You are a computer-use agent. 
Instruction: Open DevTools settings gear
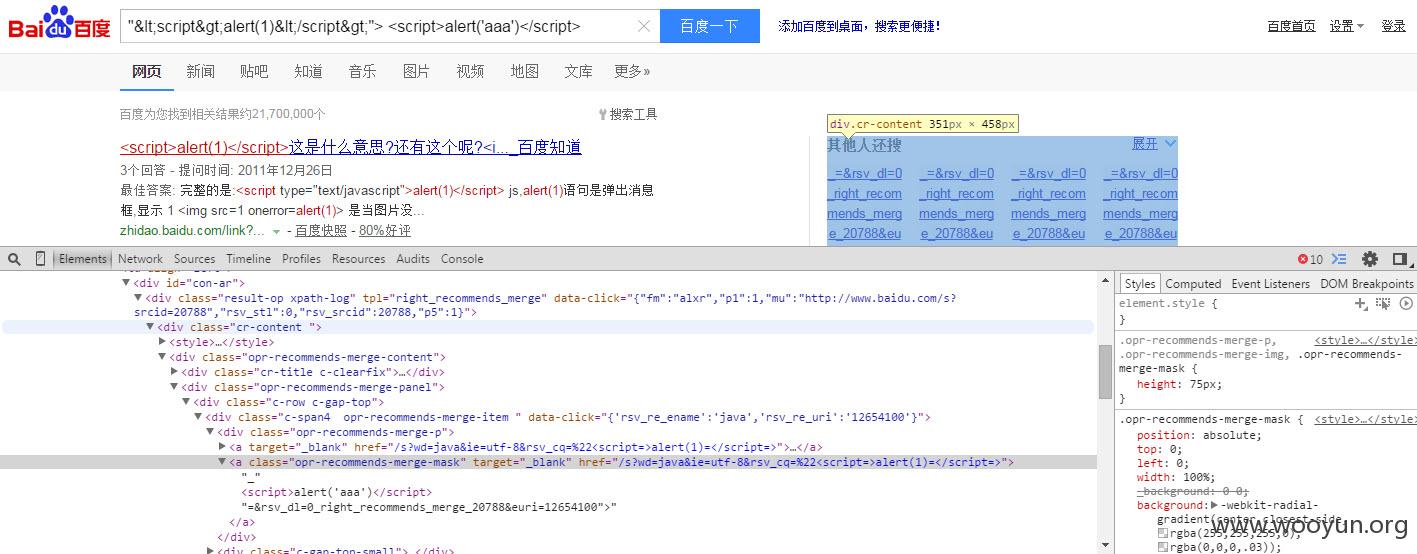1370,259
